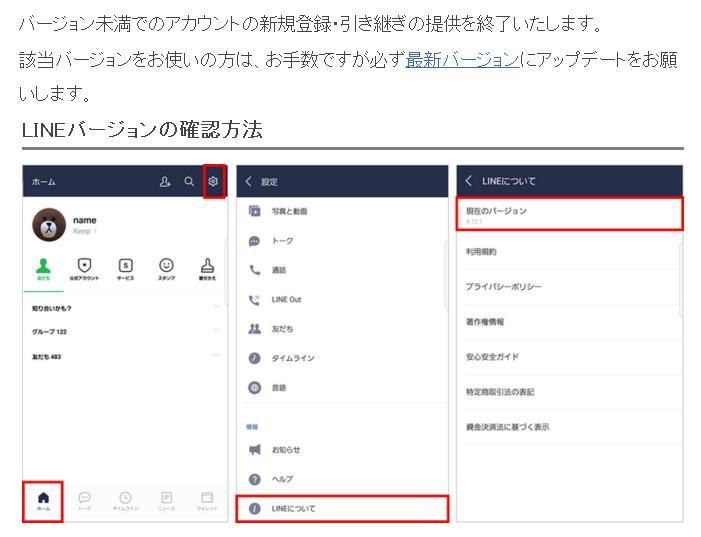Select LINEについて in settings list

click(341, 509)
